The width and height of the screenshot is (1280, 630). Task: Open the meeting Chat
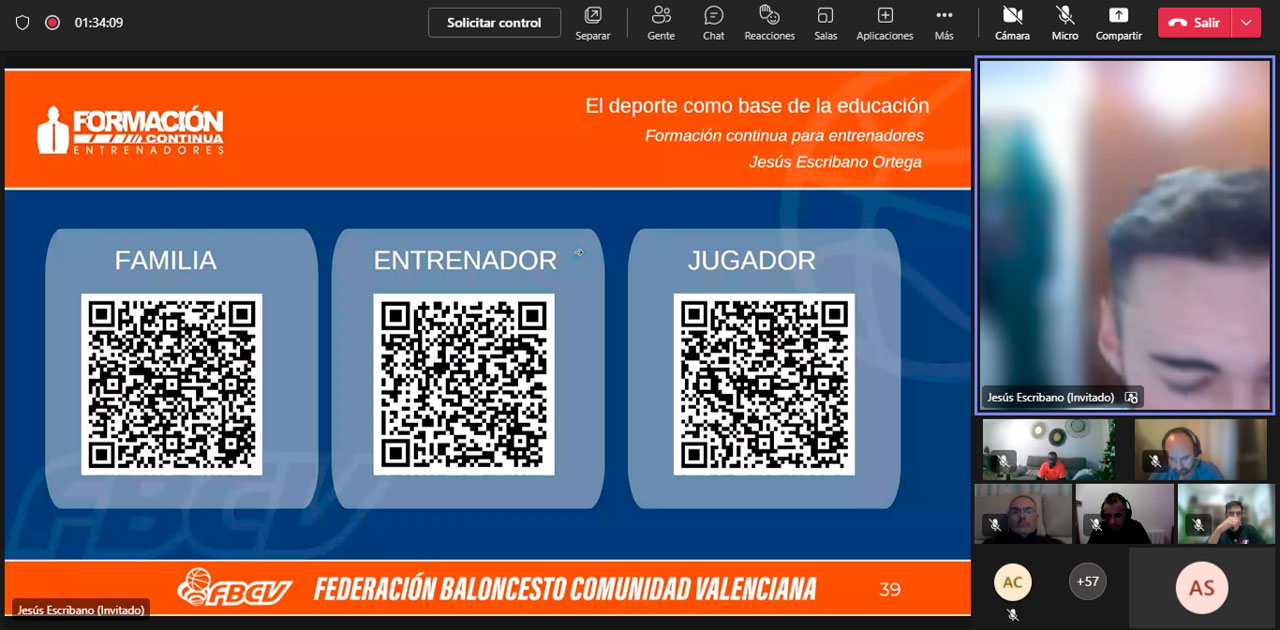pyautogui.click(x=713, y=23)
